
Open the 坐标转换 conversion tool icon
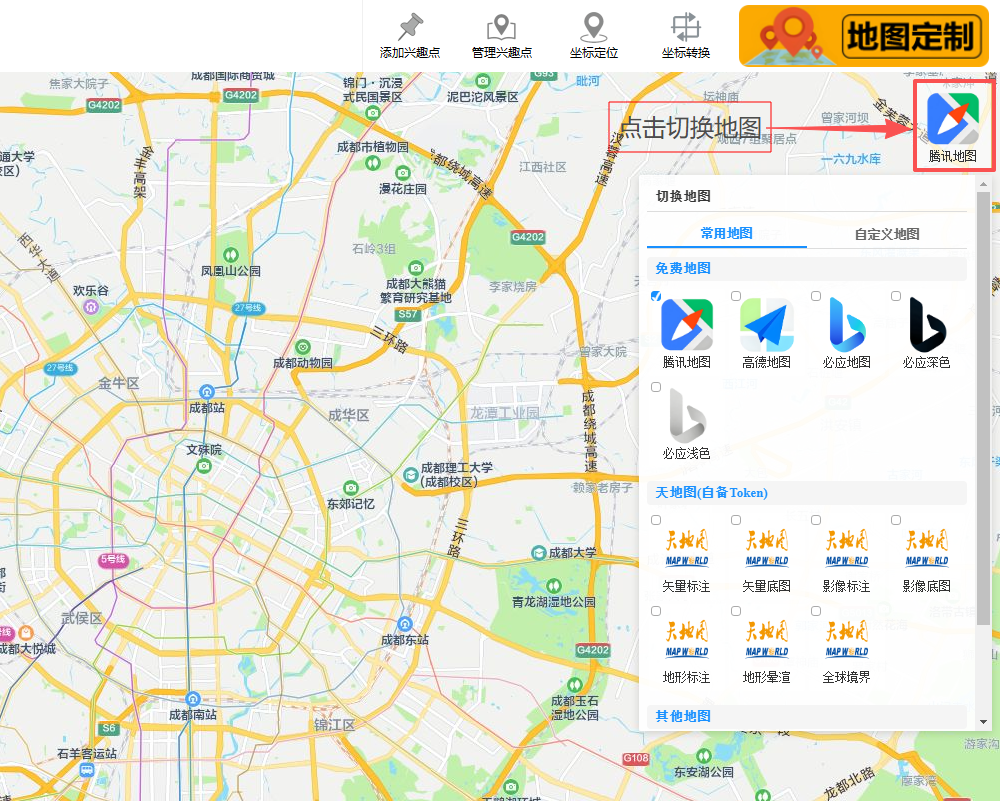[686, 27]
